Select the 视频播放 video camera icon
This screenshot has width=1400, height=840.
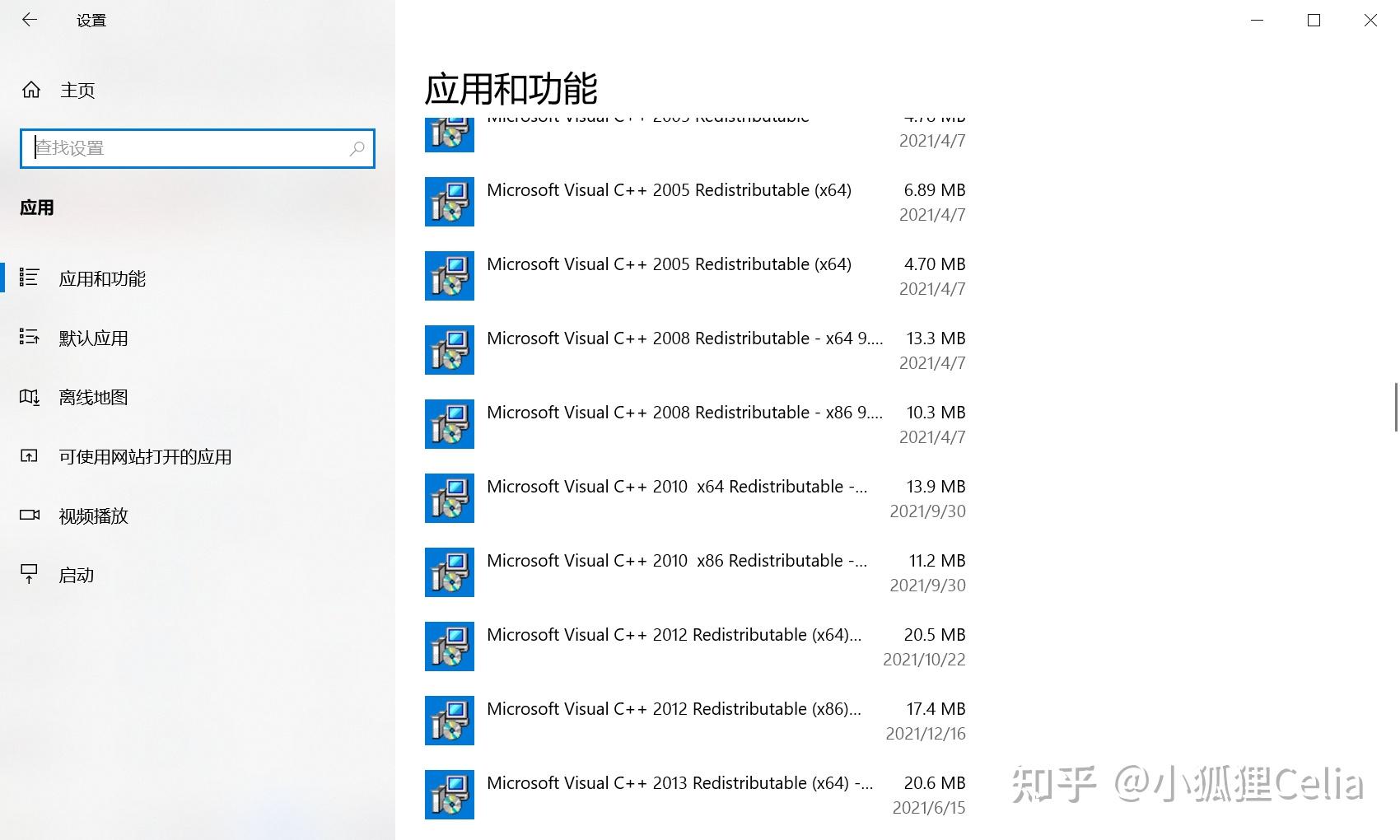pyautogui.click(x=30, y=515)
